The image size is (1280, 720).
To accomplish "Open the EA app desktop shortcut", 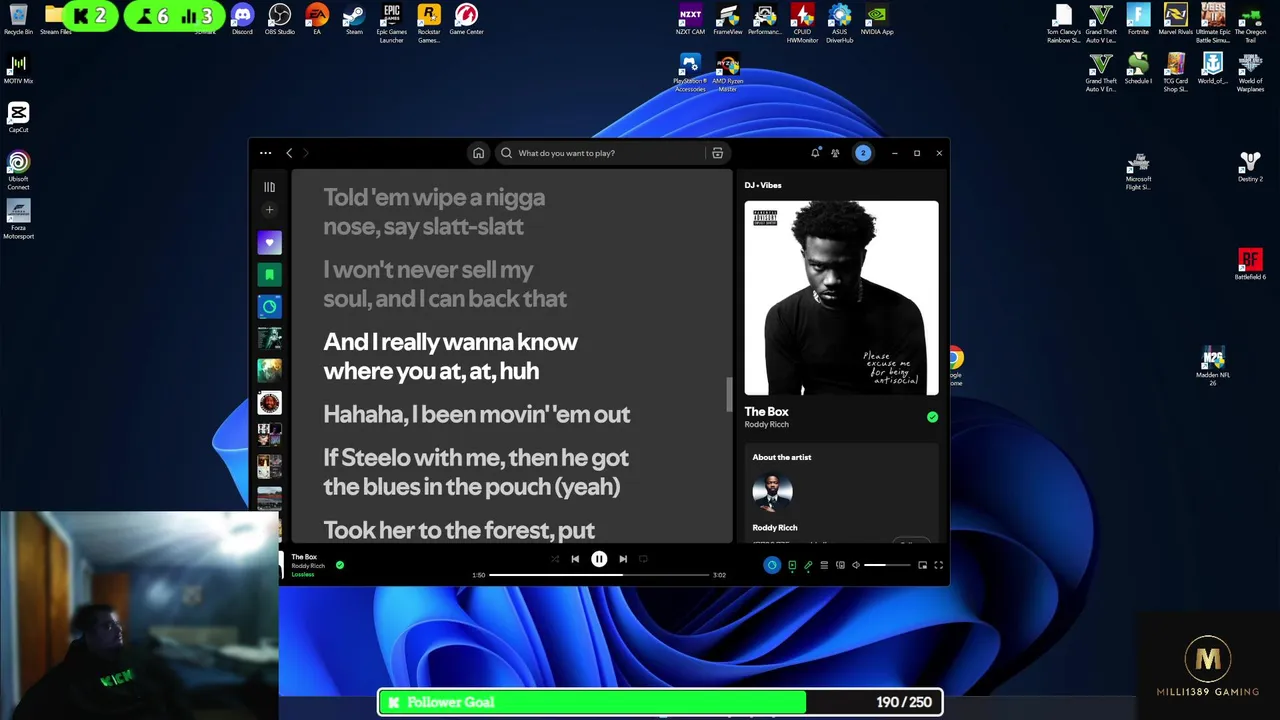I will tap(317, 19).
